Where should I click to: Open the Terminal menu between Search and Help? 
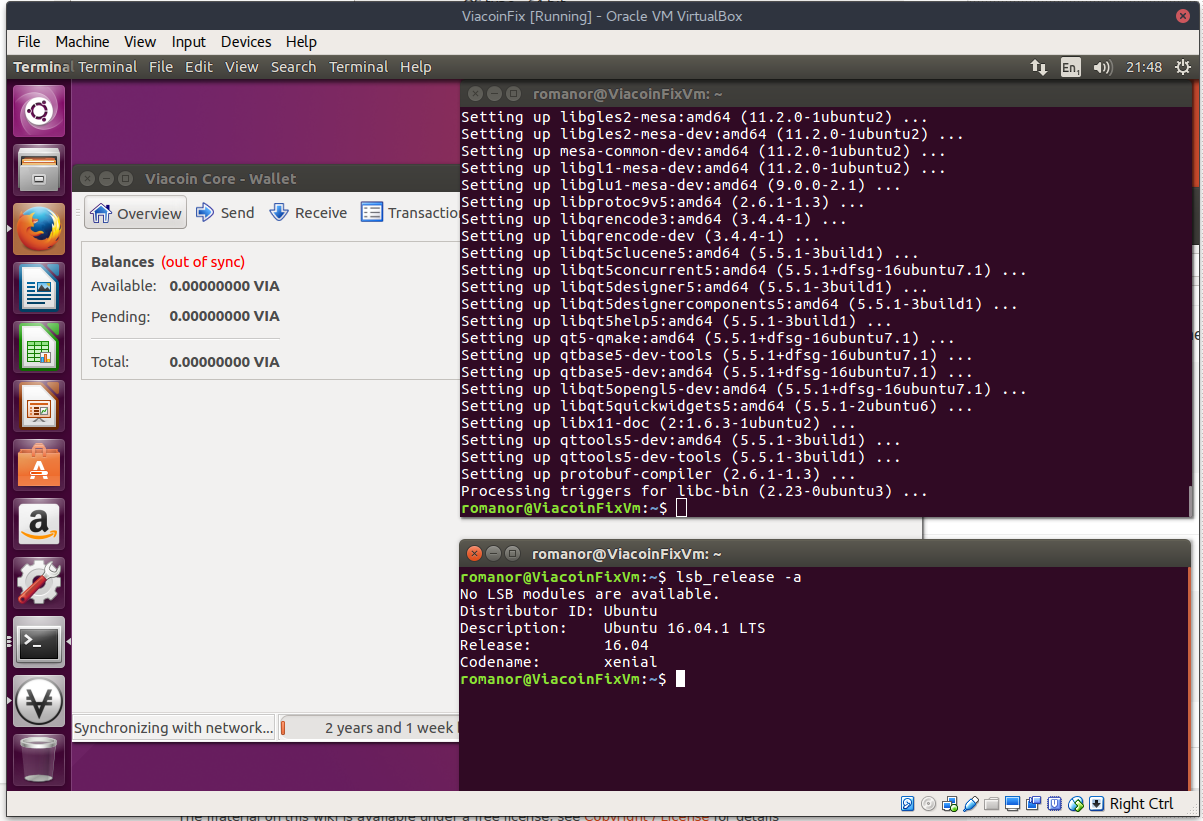pos(358,67)
